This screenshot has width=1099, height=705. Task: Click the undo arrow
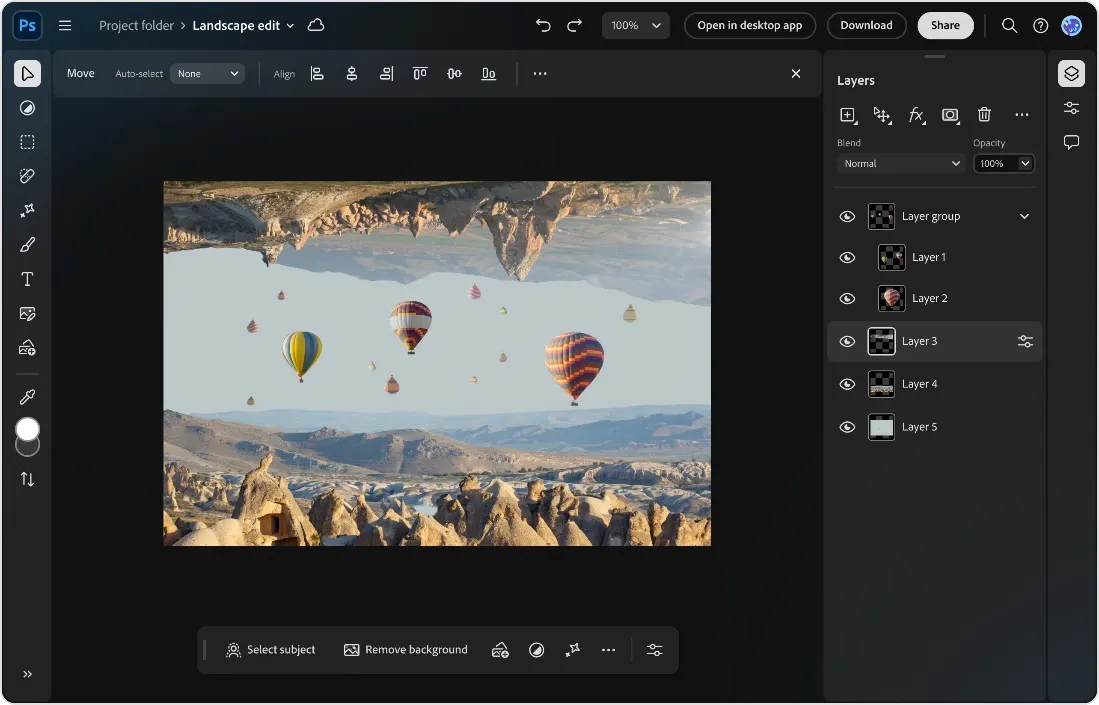click(543, 26)
